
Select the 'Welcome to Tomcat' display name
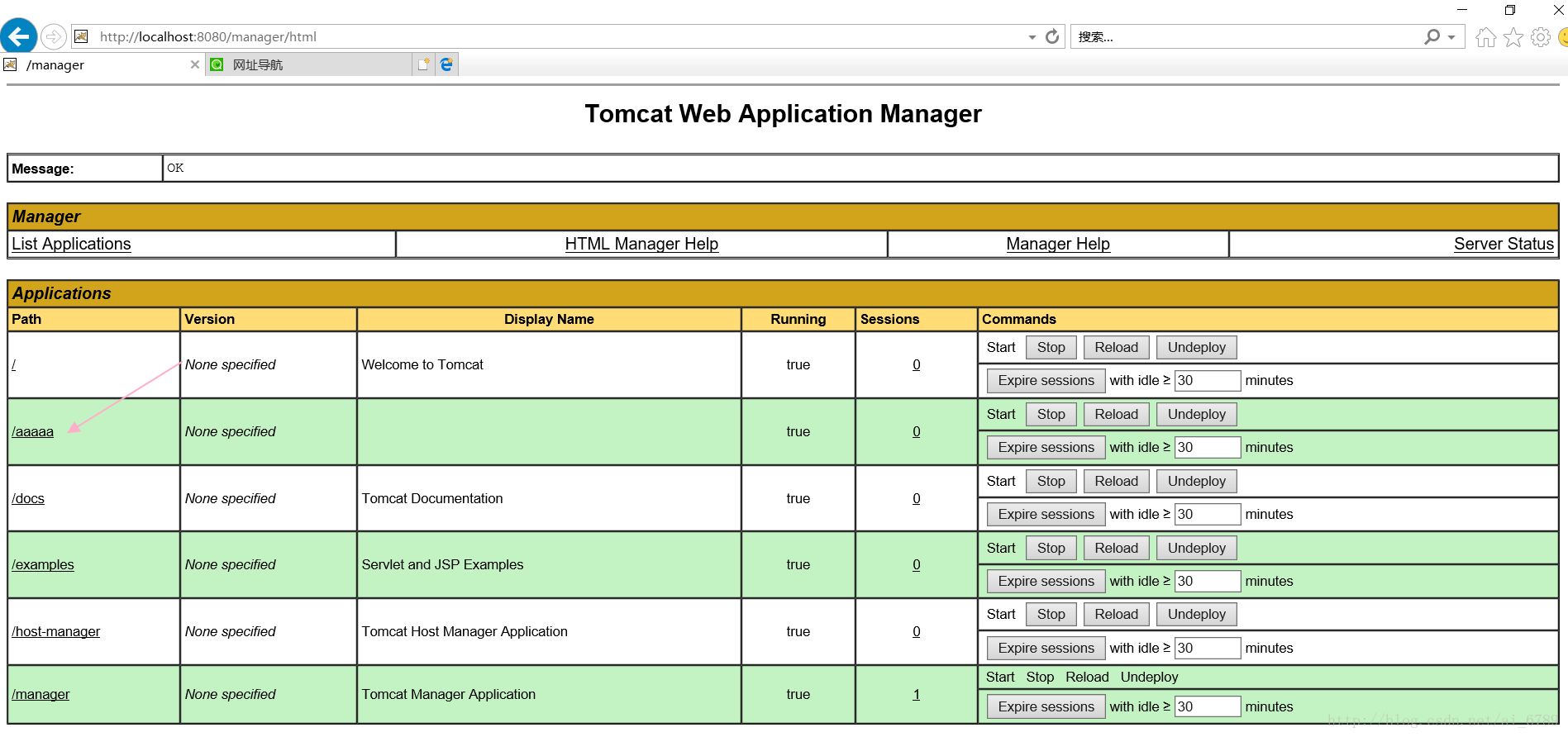pyautogui.click(x=422, y=364)
